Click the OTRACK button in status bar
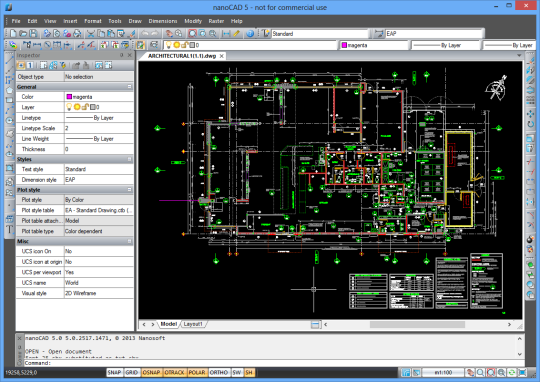This screenshot has height=382, width=540. pos(175,372)
